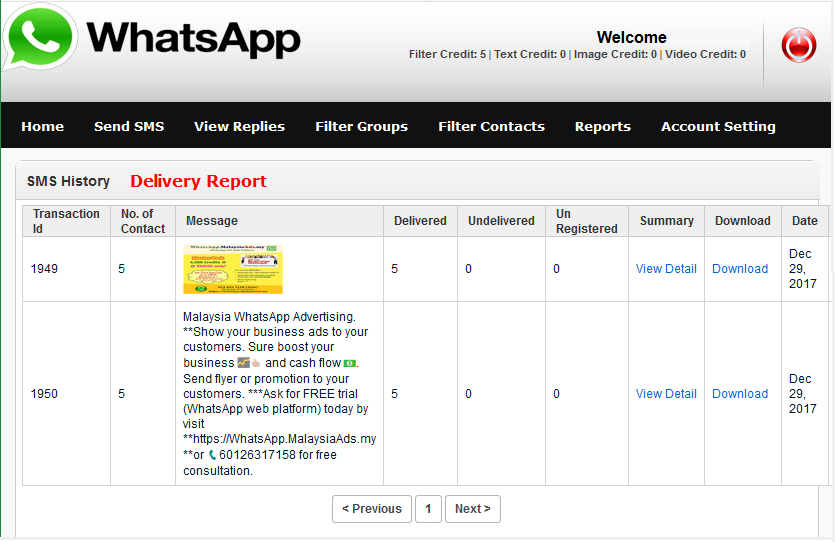Screen dimensions: 837x542
Task: Select Filter Contacts menu item
Action: tap(492, 127)
